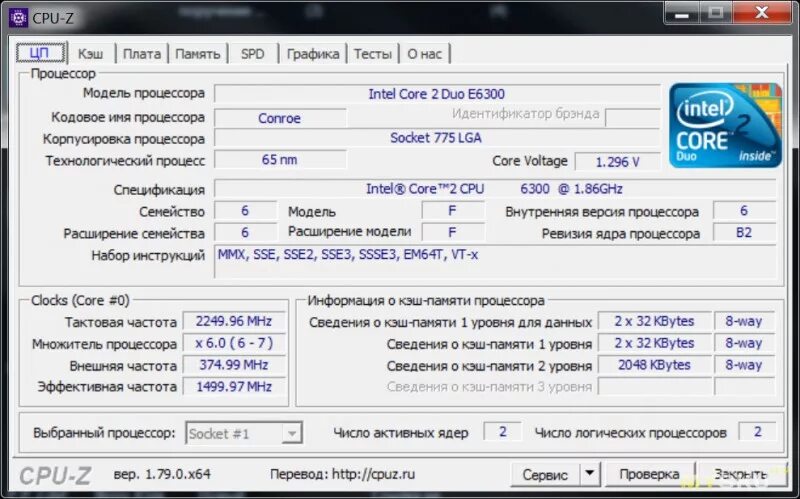Click the x 6.0 ( 6 - 7 ) multiplier value
The width and height of the screenshot is (800, 499).
[x=234, y=343]
